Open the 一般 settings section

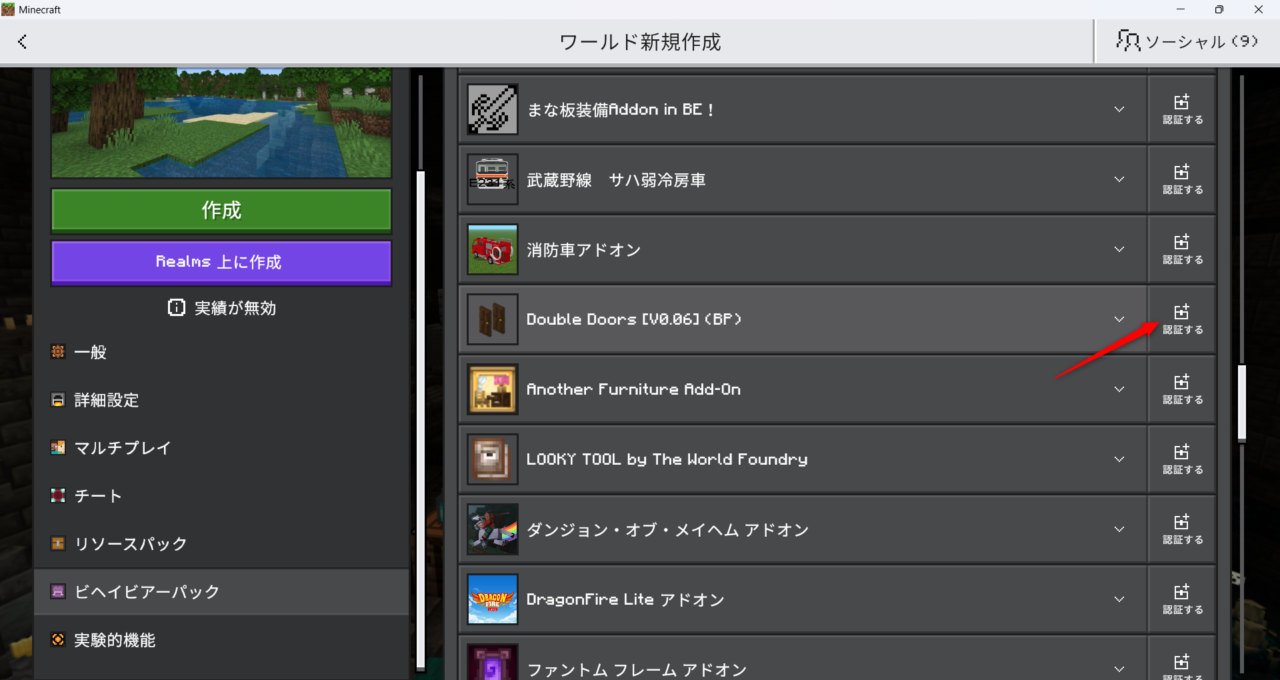[221, 352]
